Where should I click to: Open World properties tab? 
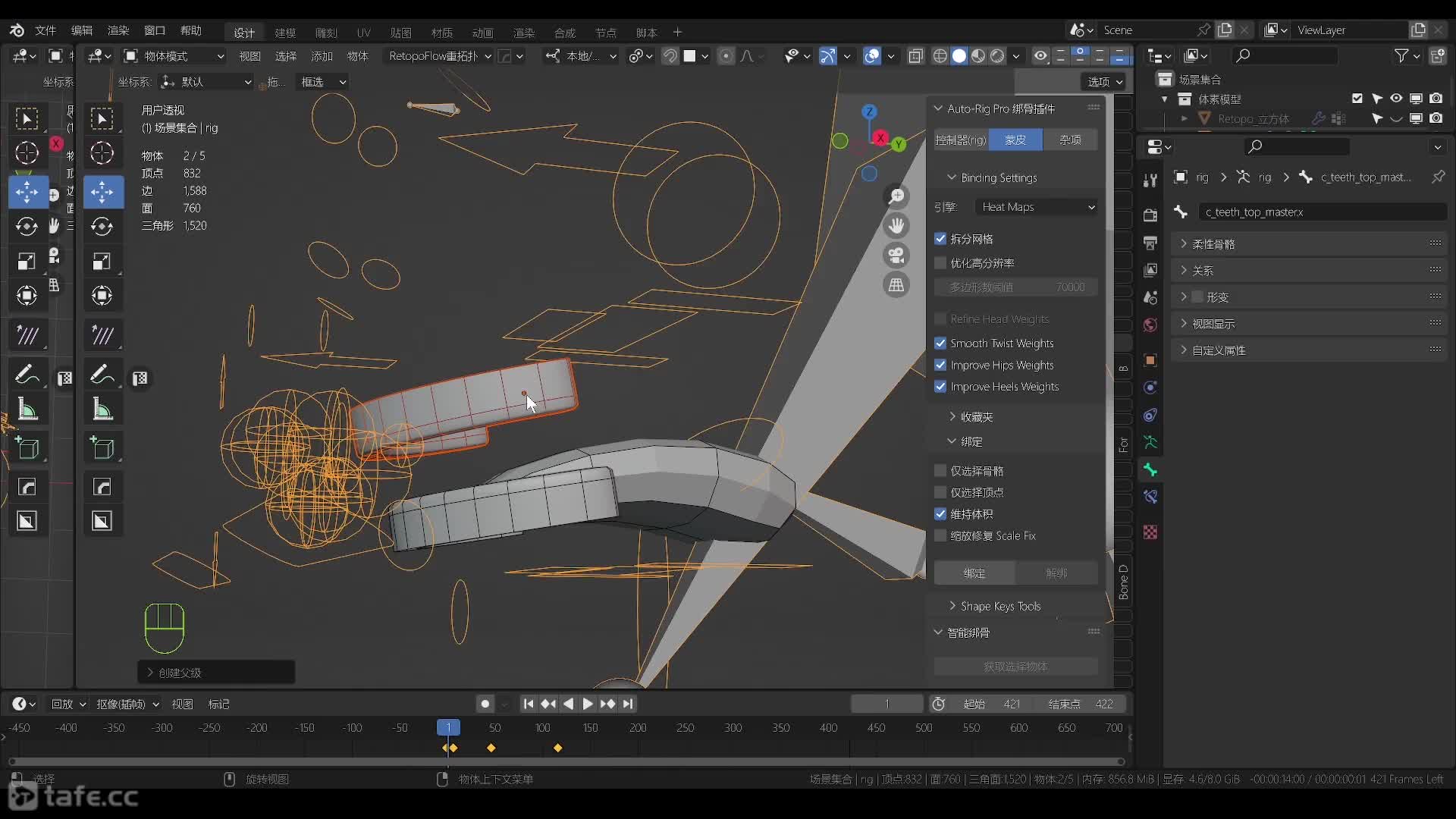point(1150,325)
